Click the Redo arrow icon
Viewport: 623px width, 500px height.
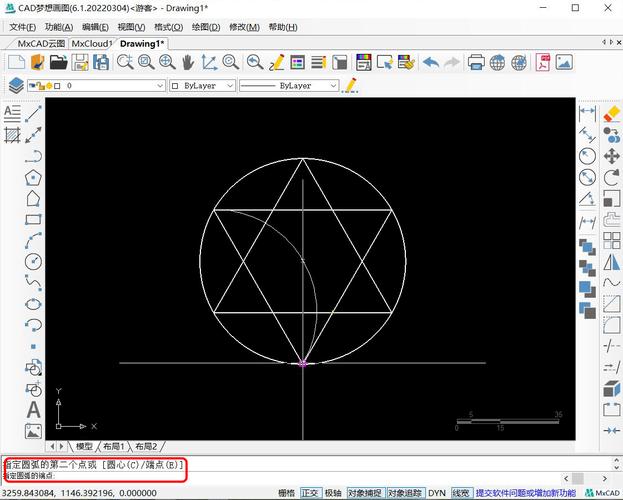pyautogui.click(x=452, y=62)
